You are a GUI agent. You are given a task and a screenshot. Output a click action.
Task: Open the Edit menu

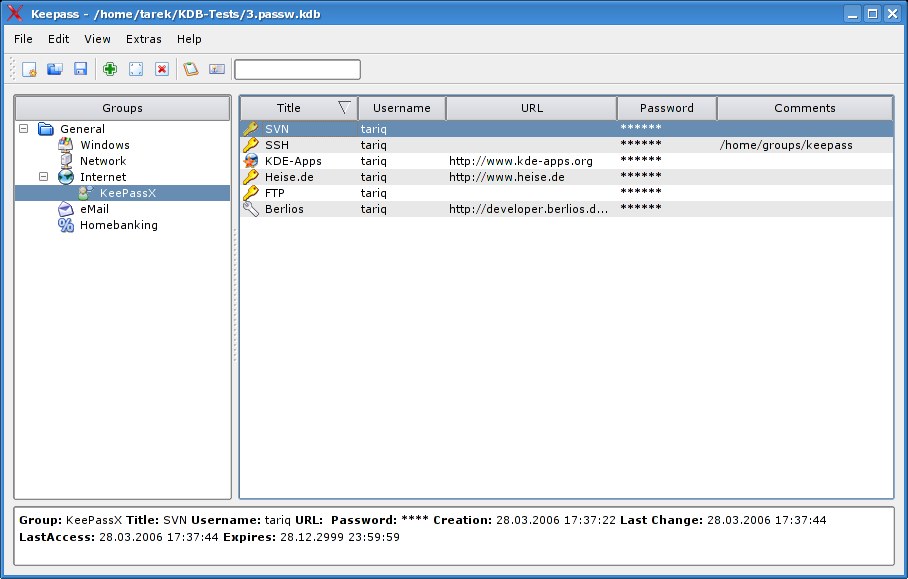[x=58, y=39]
